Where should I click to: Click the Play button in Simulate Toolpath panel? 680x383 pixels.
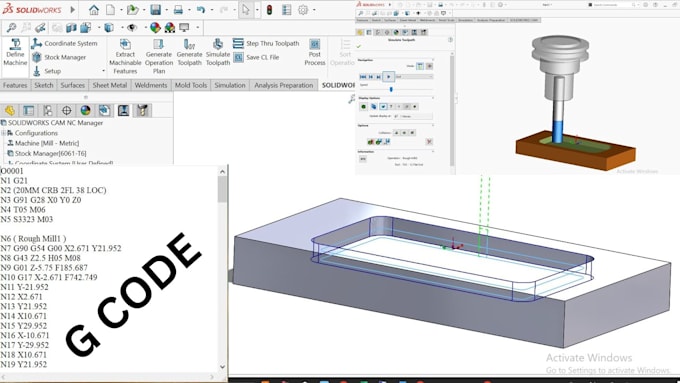[388, 76]
